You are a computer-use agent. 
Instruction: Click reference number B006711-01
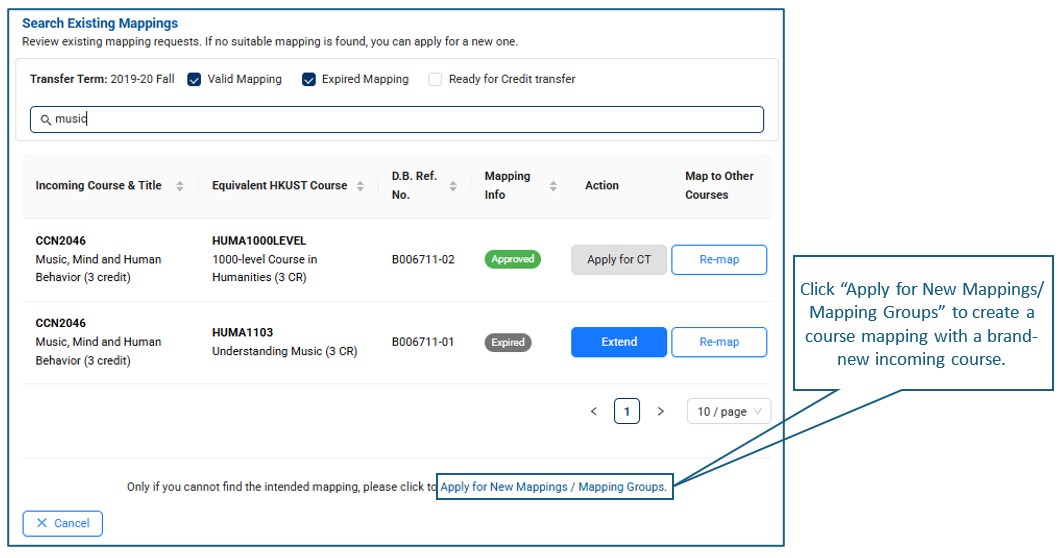pyautogui.click(x=423, y=342)
